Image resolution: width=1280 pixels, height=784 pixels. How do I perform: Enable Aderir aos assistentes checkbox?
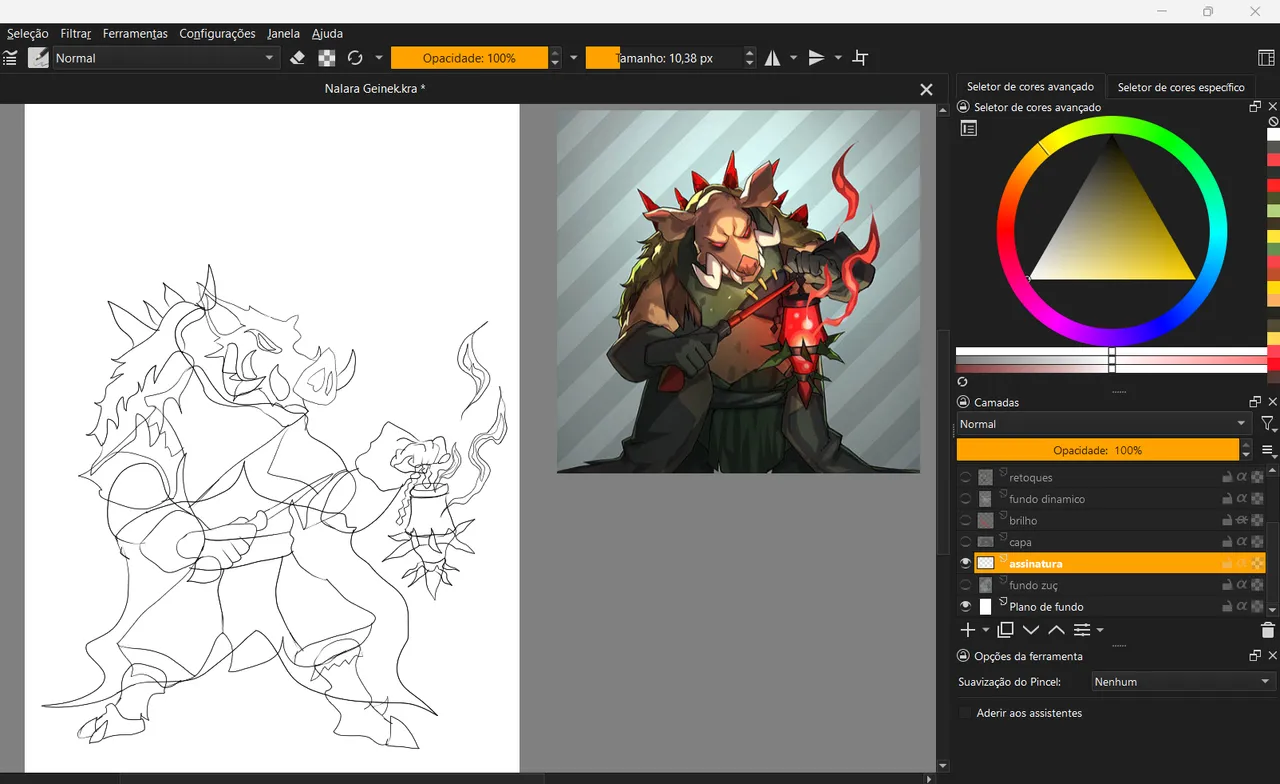point(965,713)
